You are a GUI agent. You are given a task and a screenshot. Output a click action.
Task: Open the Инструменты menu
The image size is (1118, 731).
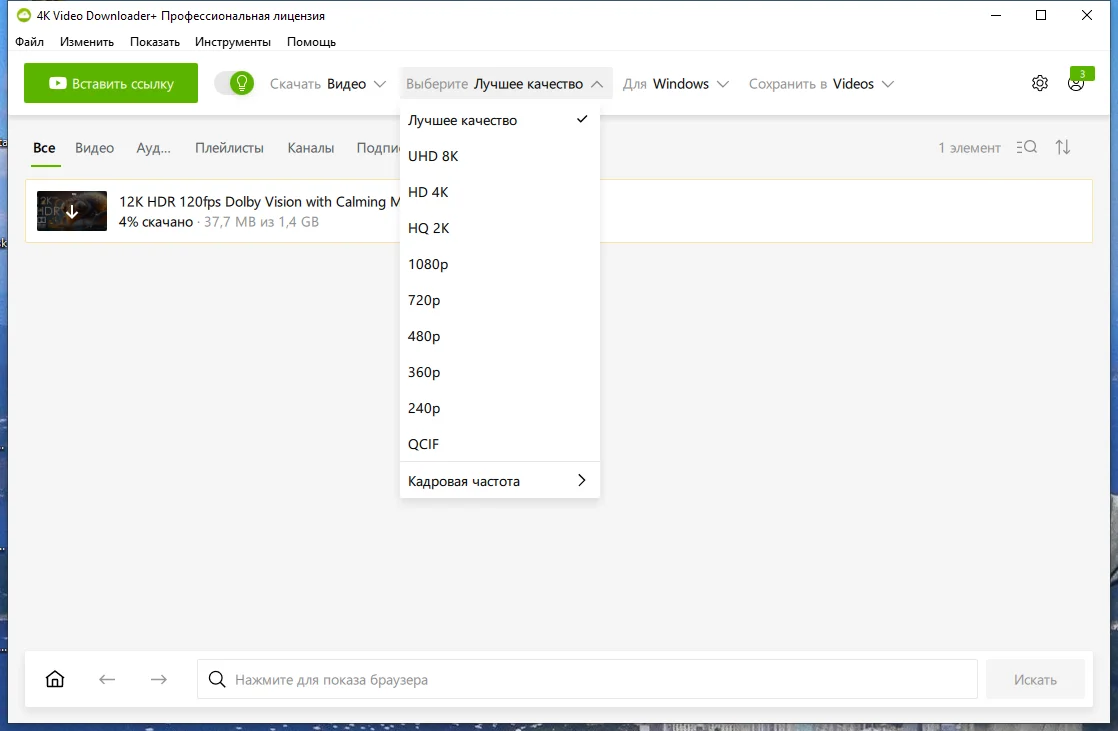[x=232, y=42]
